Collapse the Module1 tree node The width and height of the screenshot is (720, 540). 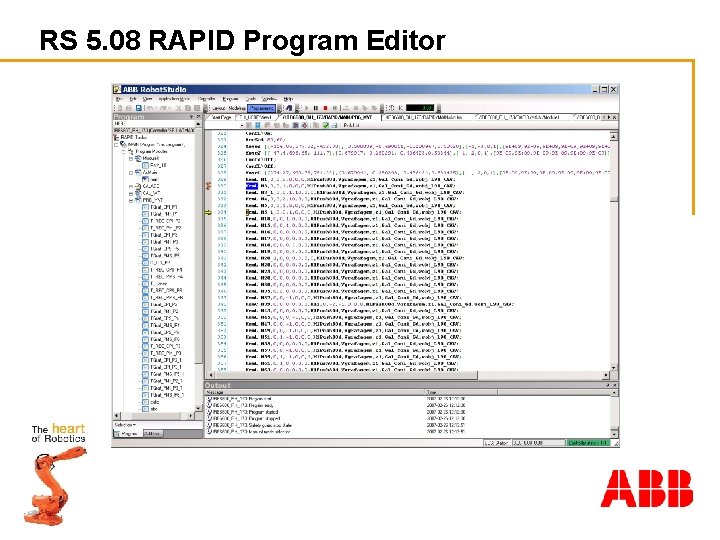pos(131,158)
